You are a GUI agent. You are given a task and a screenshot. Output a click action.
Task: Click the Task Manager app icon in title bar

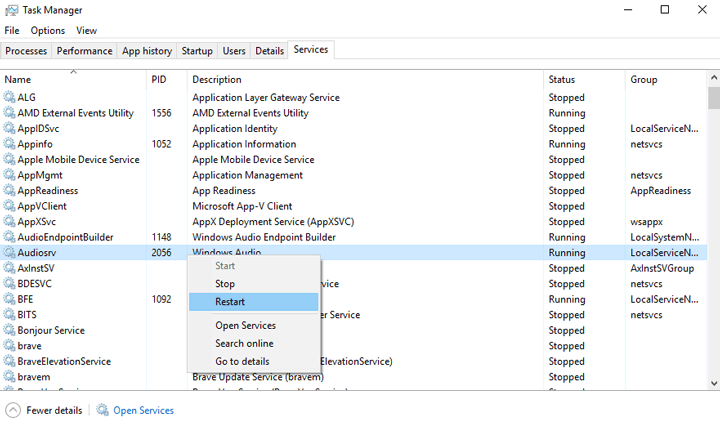click(x=11, y=10)
